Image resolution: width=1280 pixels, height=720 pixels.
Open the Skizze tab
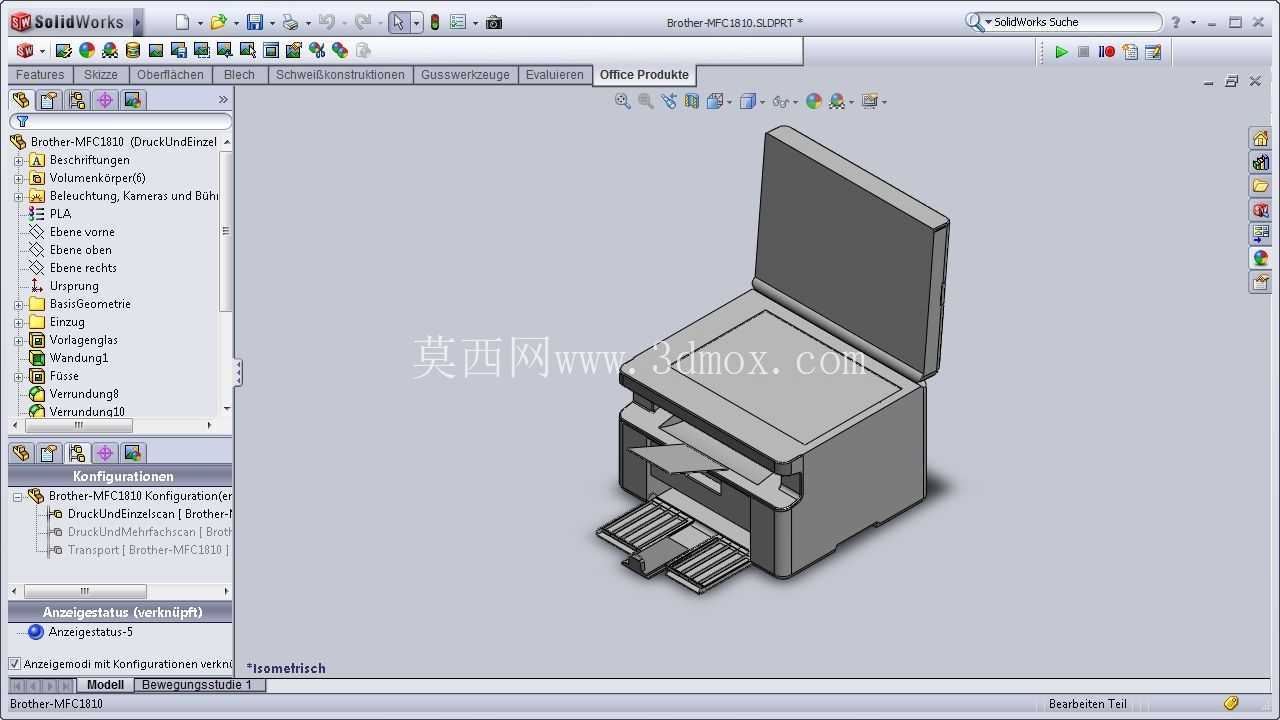[x=101, y=75]
